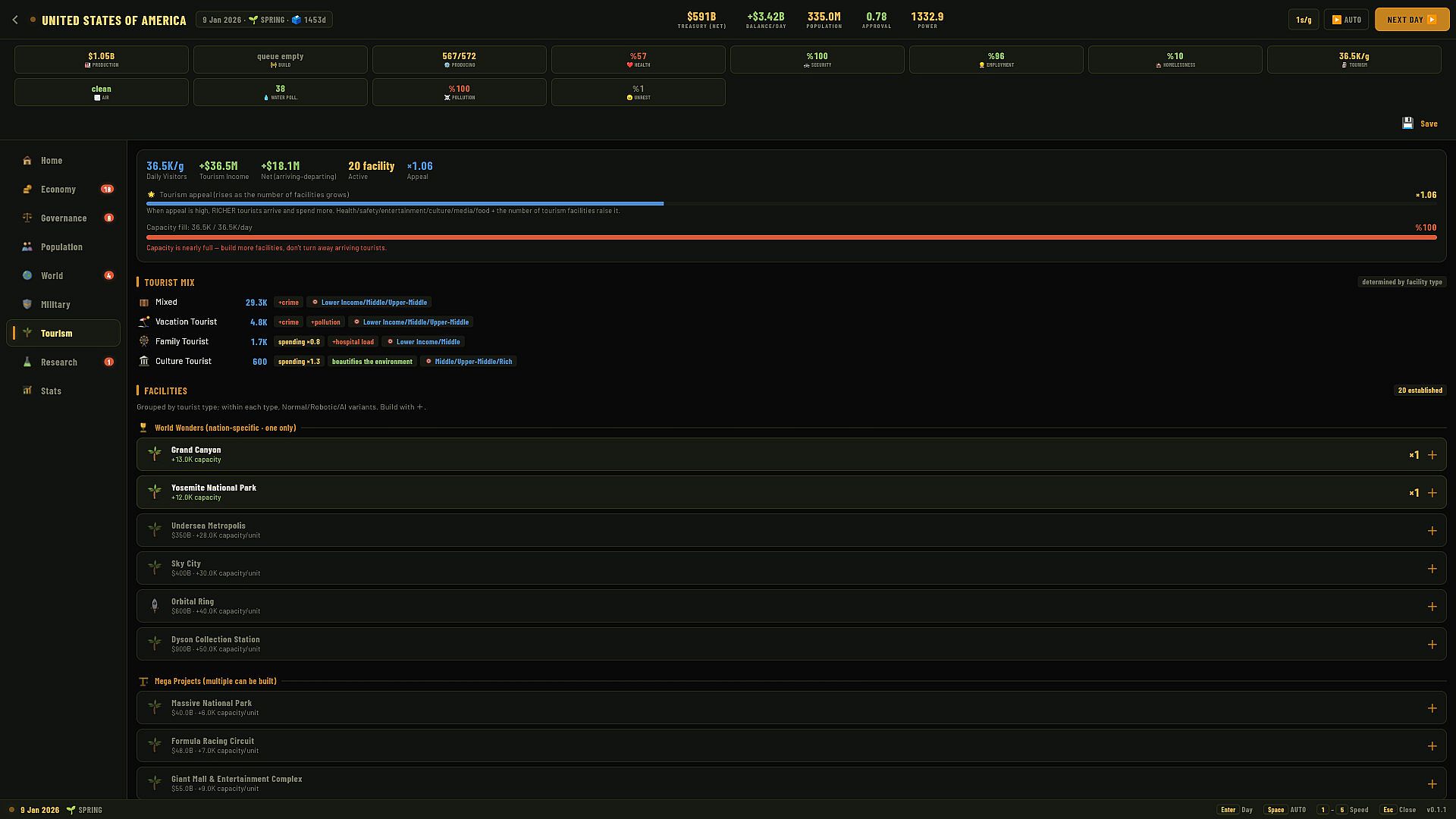The height and width of the screenshot is (819, 1456).
Task: Open the Population section
Action: tap(64, 247)
